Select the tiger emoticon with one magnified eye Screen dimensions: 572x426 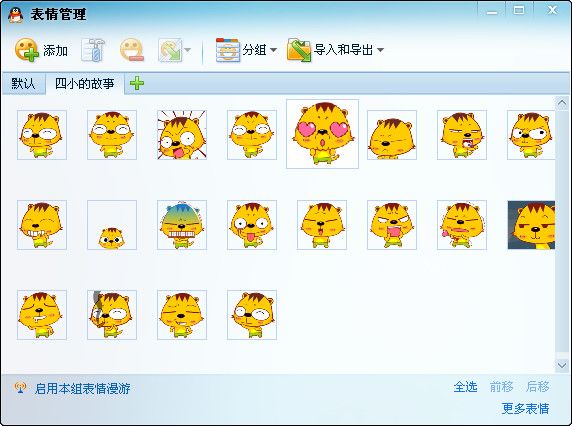point(252,315)
